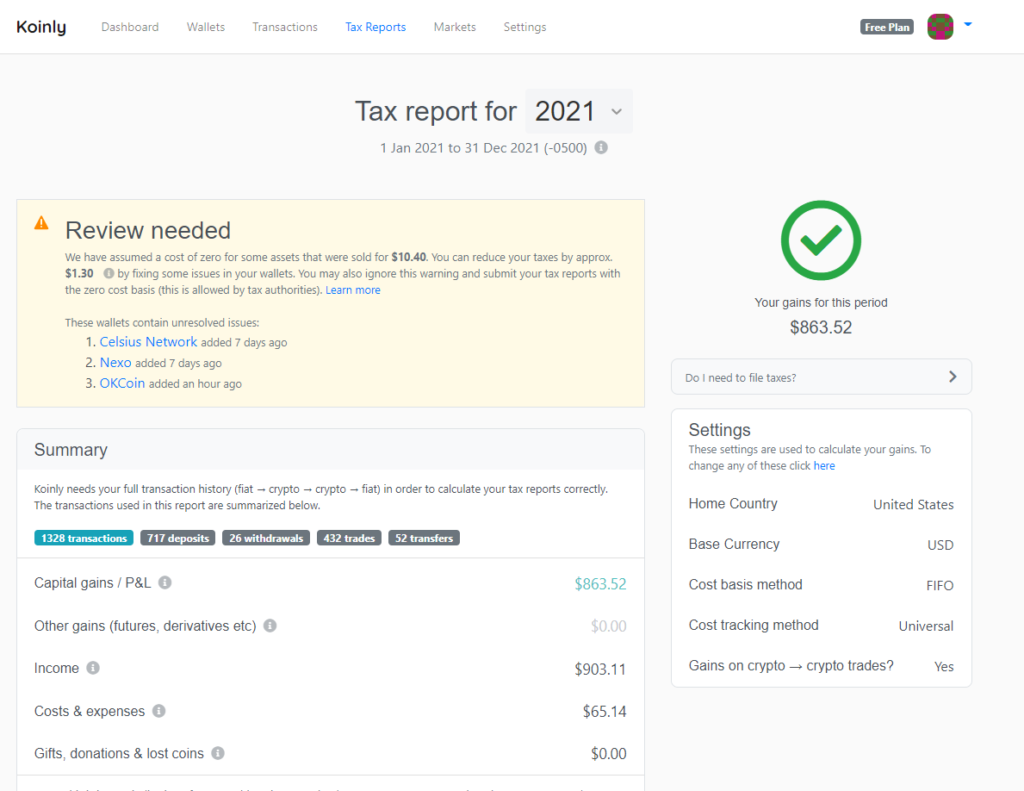Click the orange warning triangle icon
Screen dimensions: 1024x791
click(x=41, y=223)
